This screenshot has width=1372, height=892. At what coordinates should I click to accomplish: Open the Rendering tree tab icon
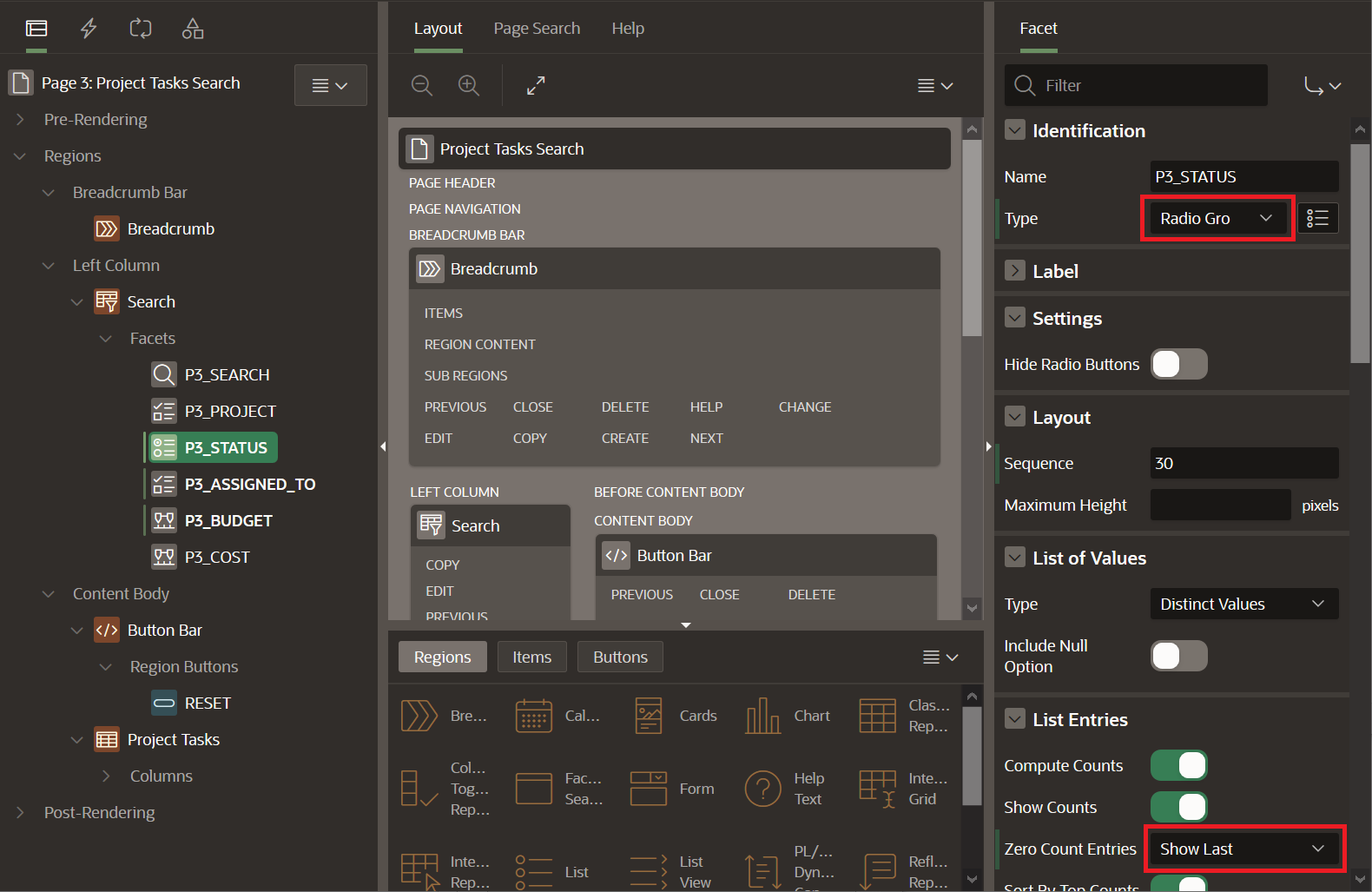pos(36,29)
